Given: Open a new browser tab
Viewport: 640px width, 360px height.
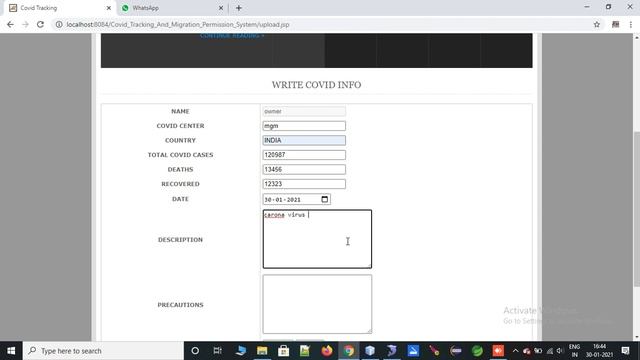Looking at the screenshot, I should (239, 8).
